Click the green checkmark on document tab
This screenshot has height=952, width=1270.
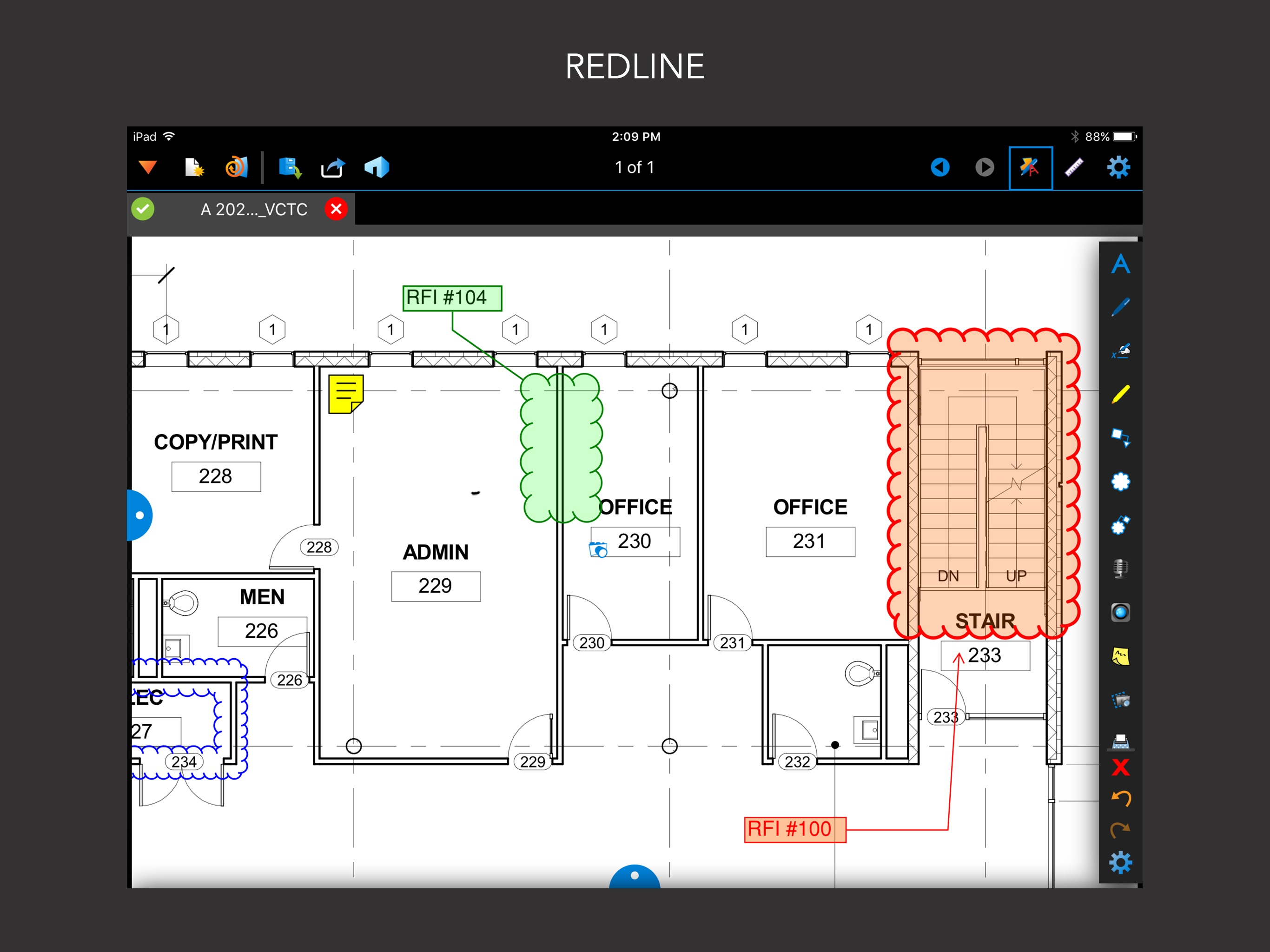click(143, 209)
